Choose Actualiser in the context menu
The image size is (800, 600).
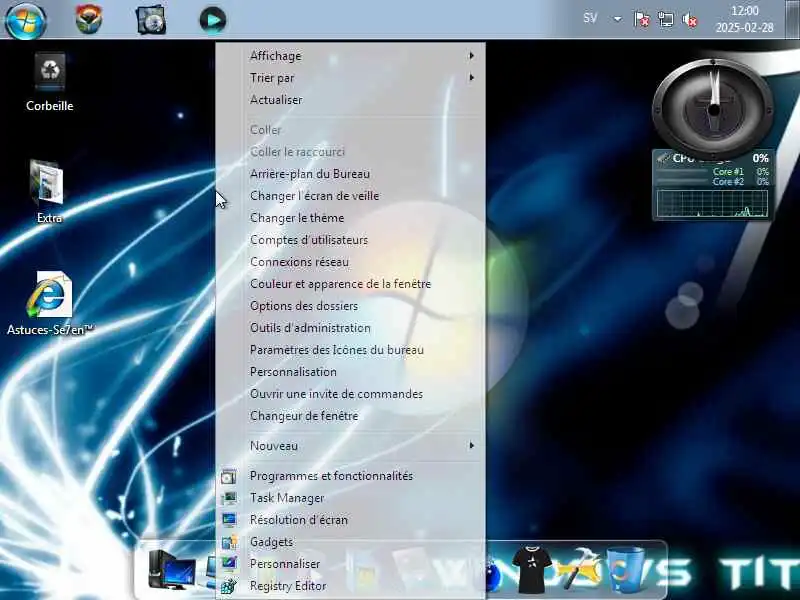(x=351, y=99)
